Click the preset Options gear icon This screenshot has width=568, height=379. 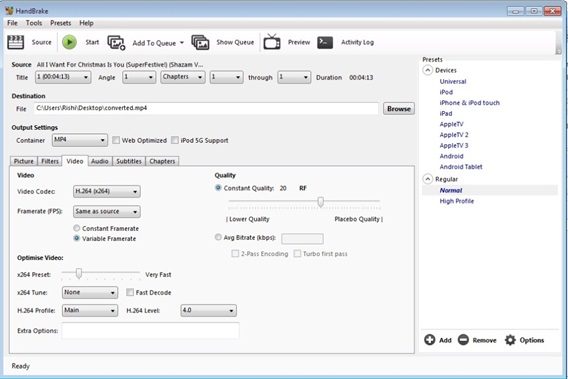pos(510,340)
